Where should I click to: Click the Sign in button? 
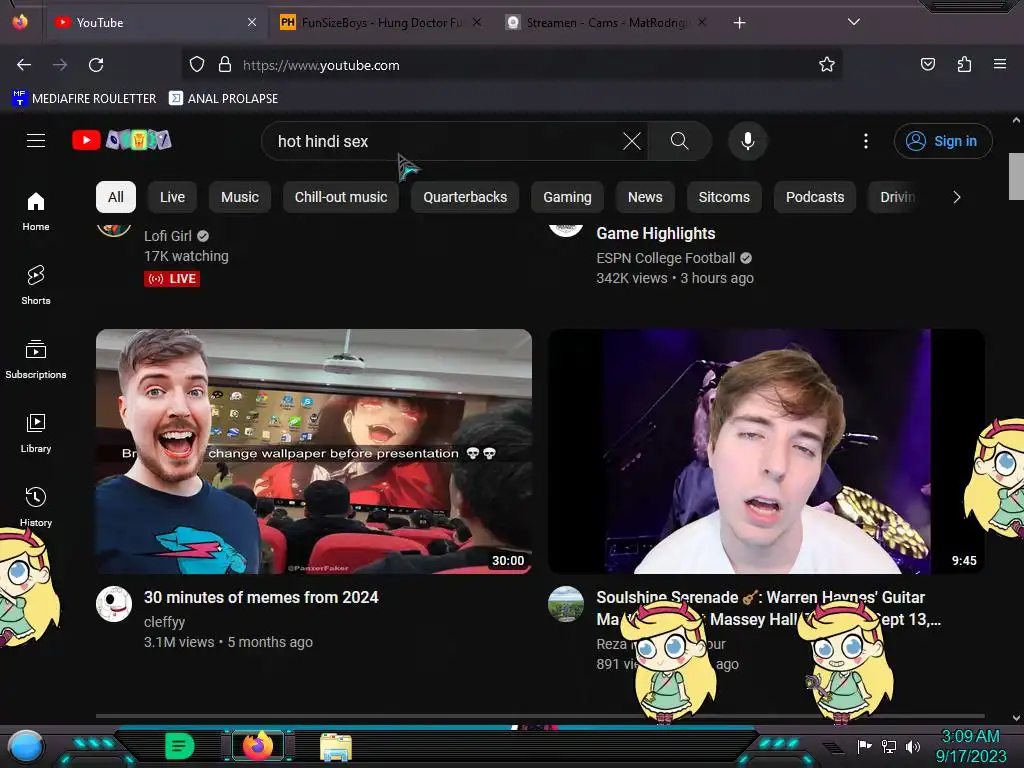943,141
